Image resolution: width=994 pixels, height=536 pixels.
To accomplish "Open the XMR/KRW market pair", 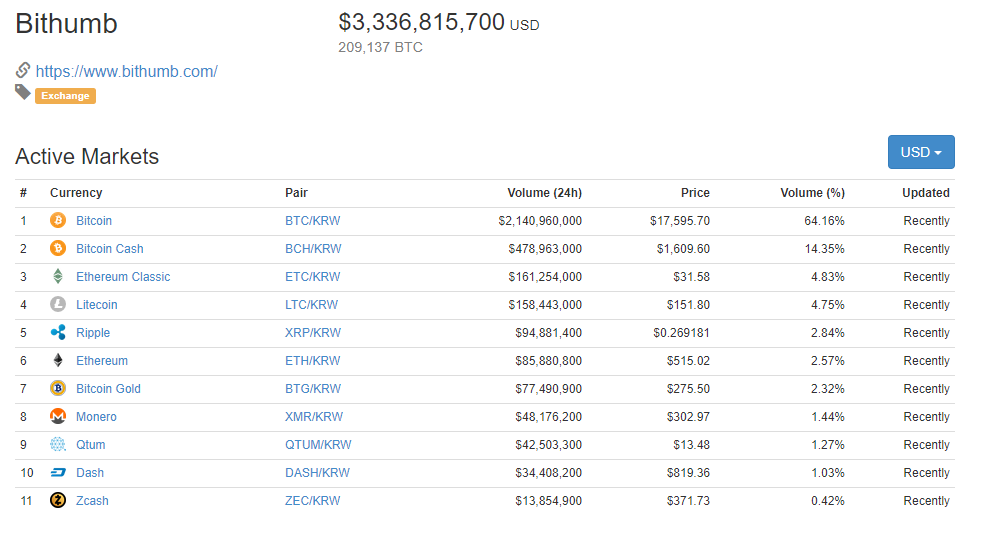I will [x=313, y=417].
